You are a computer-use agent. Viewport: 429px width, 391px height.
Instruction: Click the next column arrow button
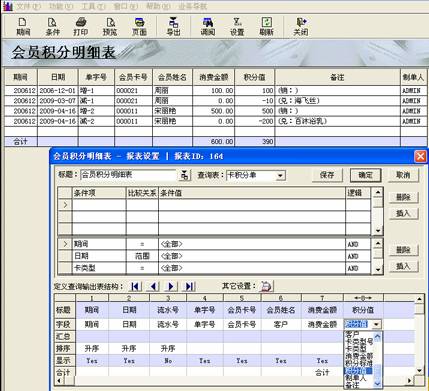coord(171,286)
